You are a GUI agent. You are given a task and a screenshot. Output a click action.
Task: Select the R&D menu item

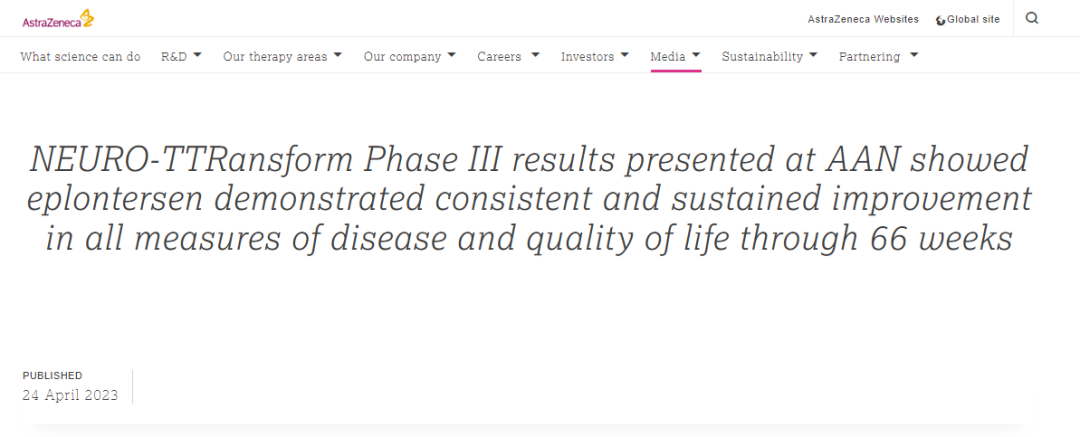(x=173, y=57)
